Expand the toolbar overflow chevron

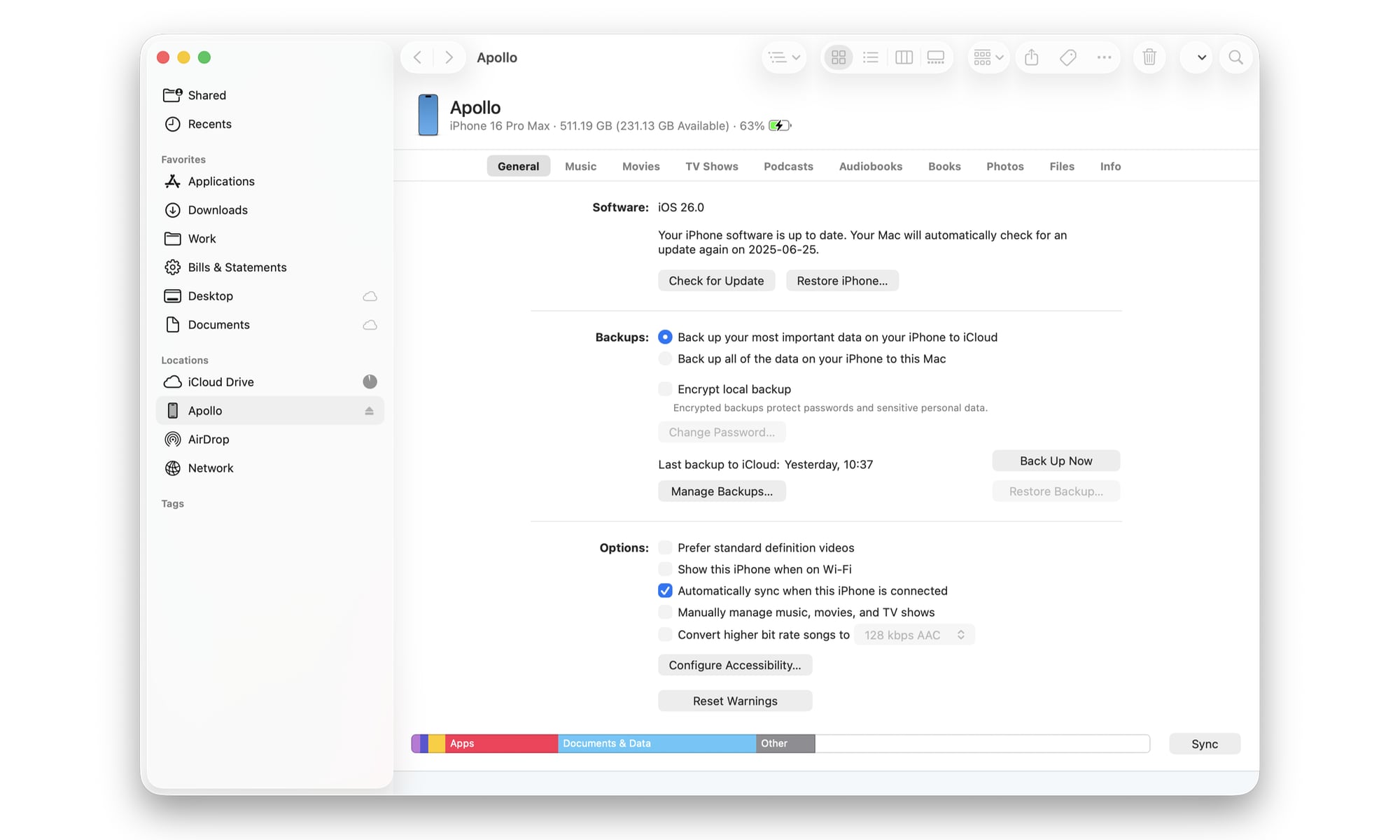tap(1201, 57)
